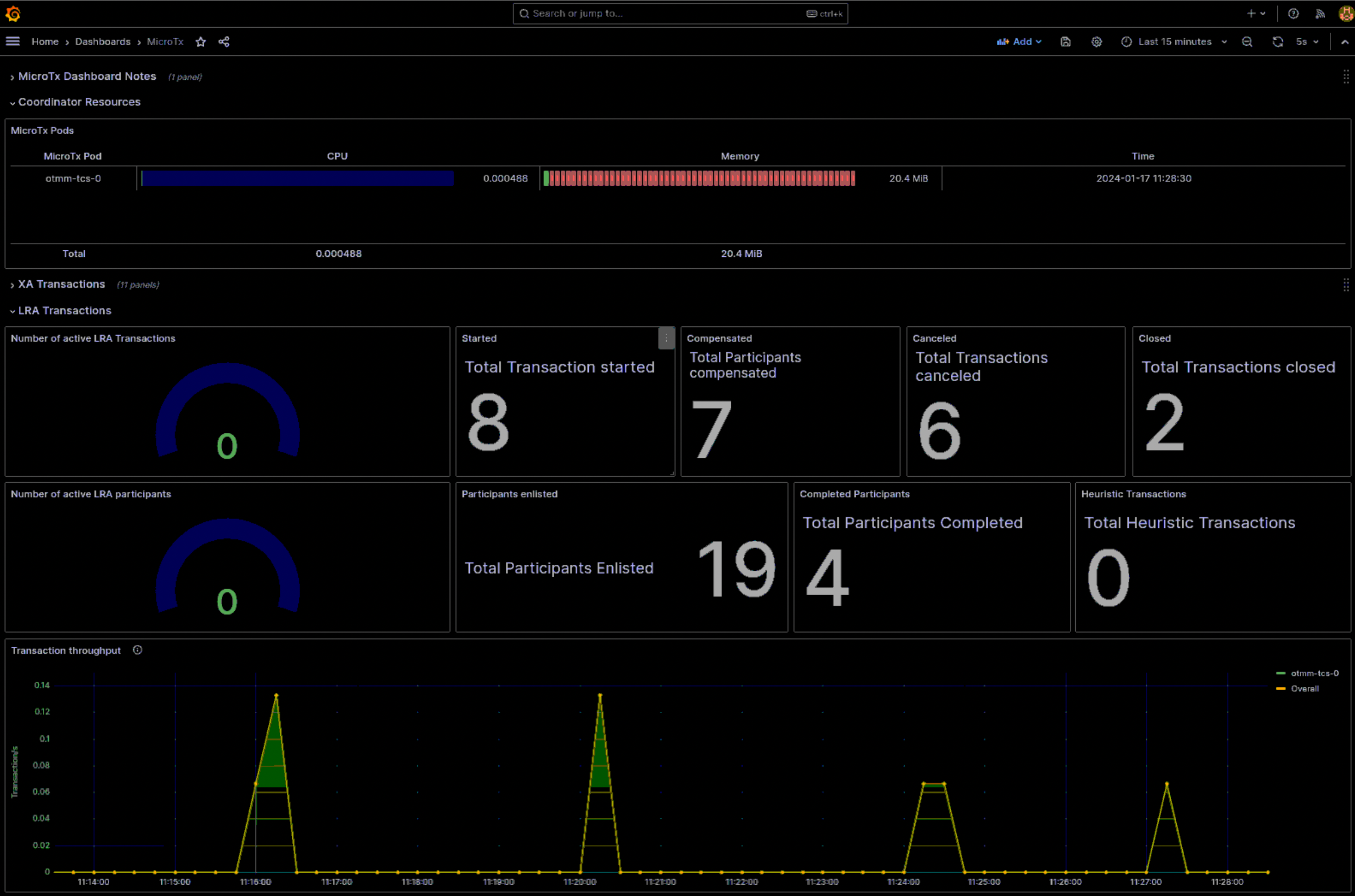The image size is (1355, 896).
Task: Refresh the dashboard manually
Action: tap(1277, 41)
